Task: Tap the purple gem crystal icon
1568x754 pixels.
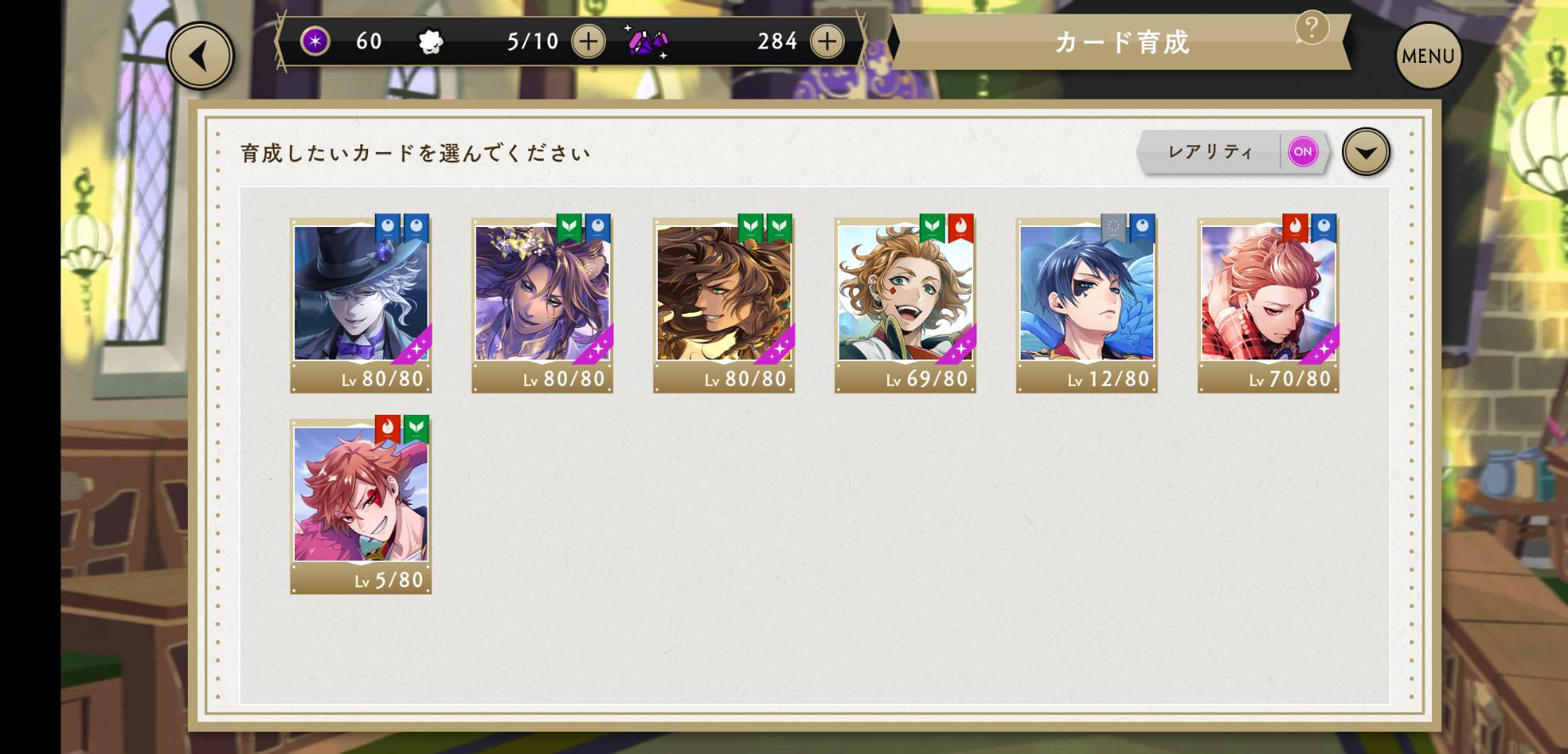Action: (x=648, y=41)
